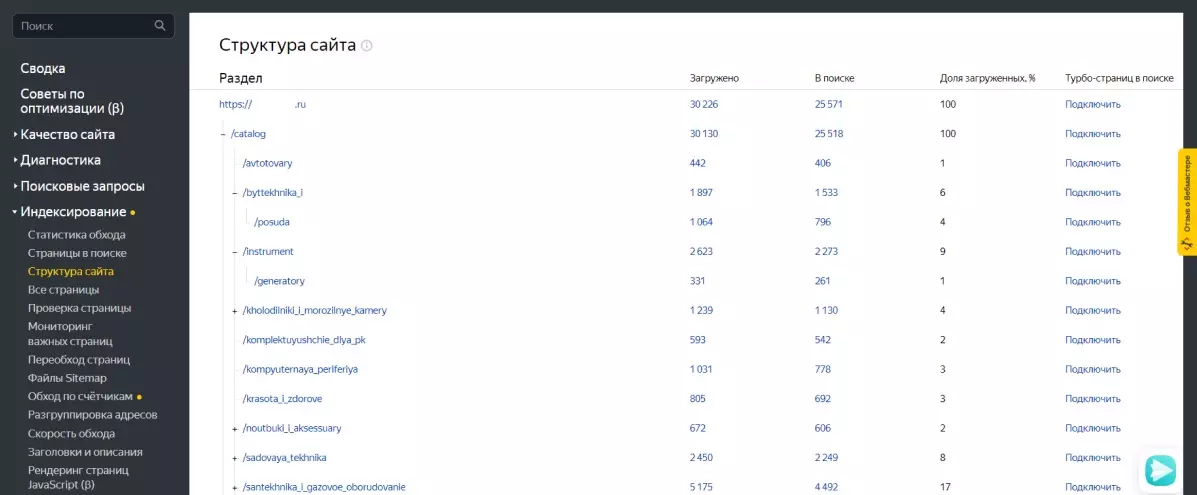Focus the Поиск search field
The image size is (1197, 495).
pyautogui.click(x=93, y=25)
